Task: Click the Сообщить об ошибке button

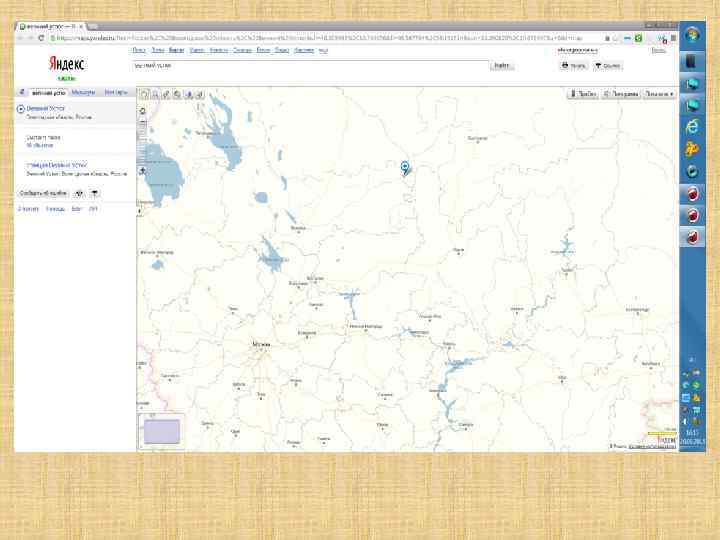Action: (x=44, y=193)
